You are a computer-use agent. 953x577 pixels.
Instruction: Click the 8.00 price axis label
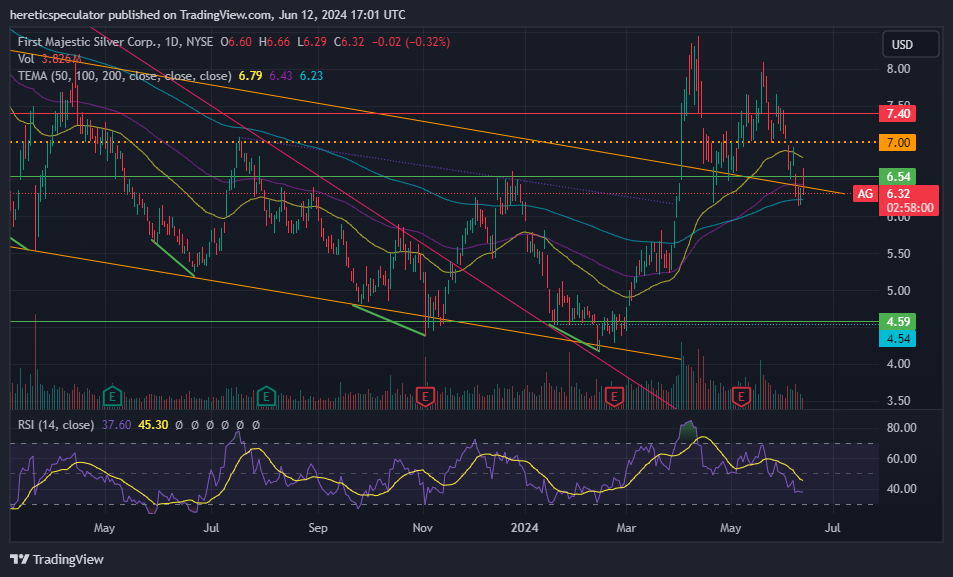click(898, 69)
